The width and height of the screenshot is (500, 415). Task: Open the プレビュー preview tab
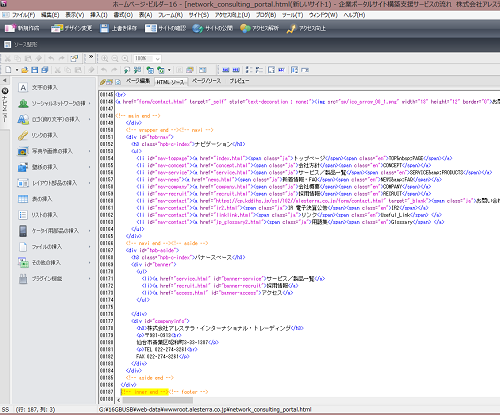point(239,81)
